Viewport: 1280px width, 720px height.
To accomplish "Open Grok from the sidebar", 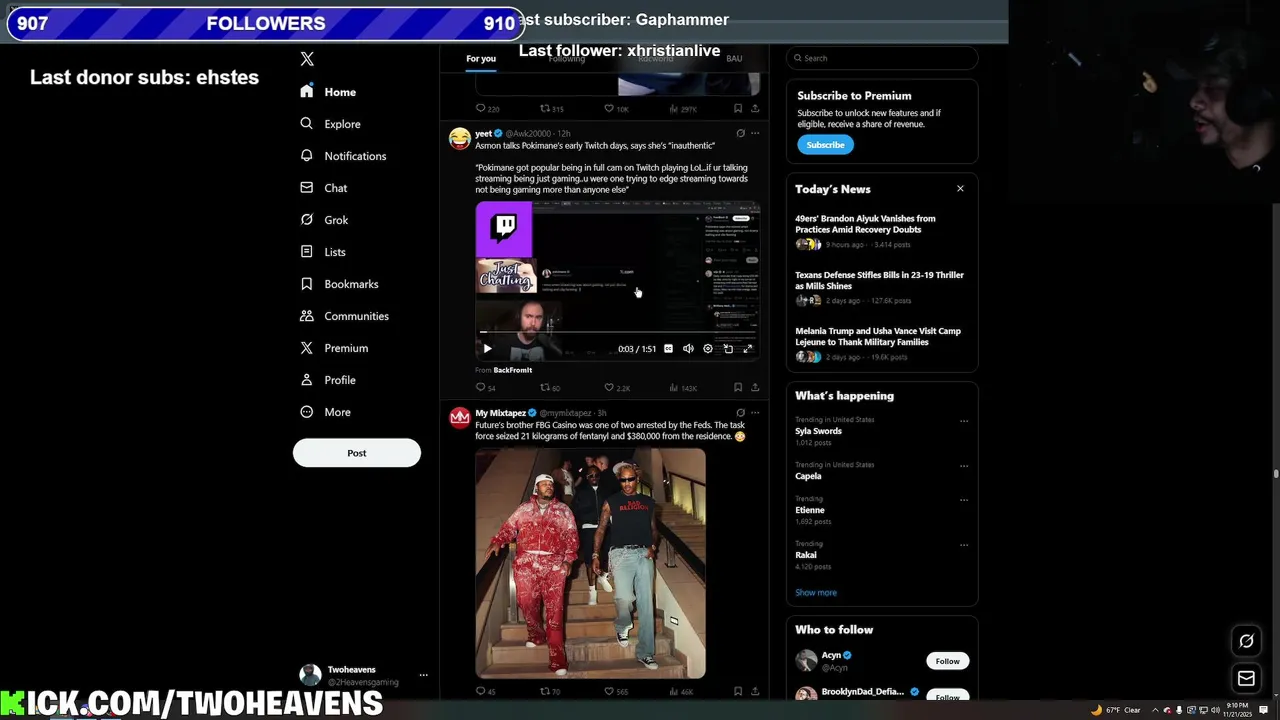I will [x=324, y=220].
